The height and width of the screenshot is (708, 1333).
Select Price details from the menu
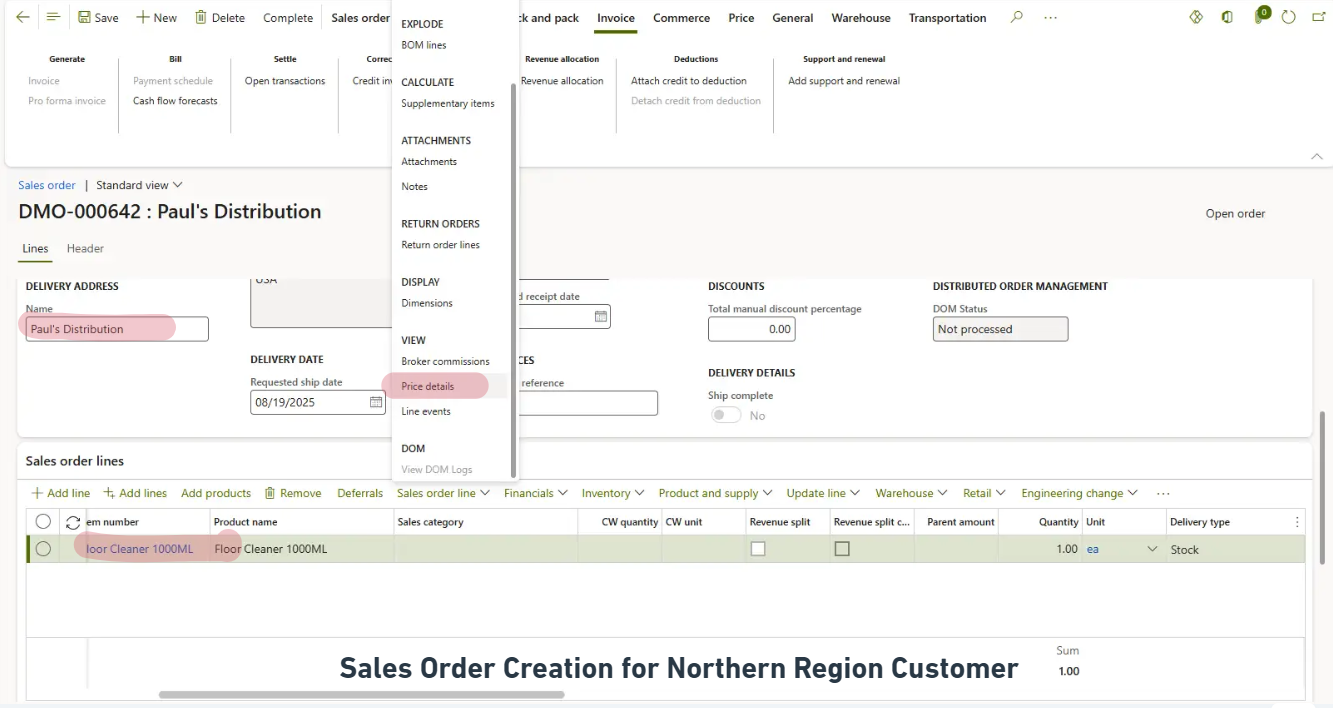pos(427,386)
